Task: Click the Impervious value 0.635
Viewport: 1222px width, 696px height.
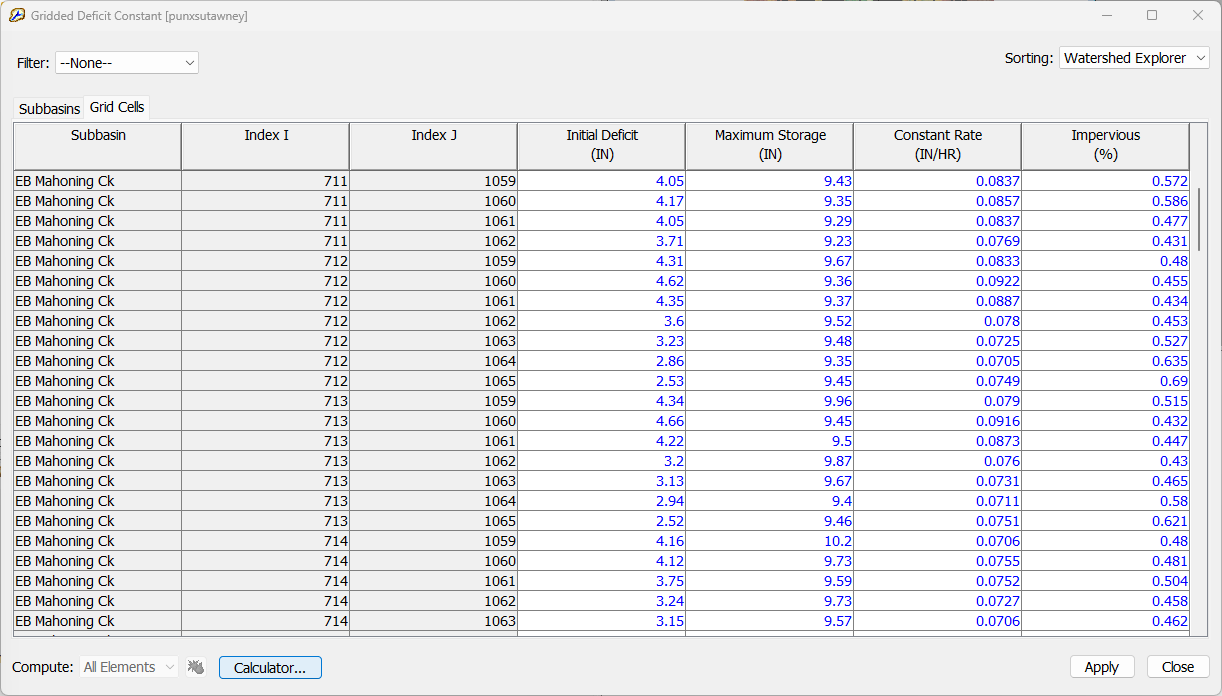Action: (1106, 361)
